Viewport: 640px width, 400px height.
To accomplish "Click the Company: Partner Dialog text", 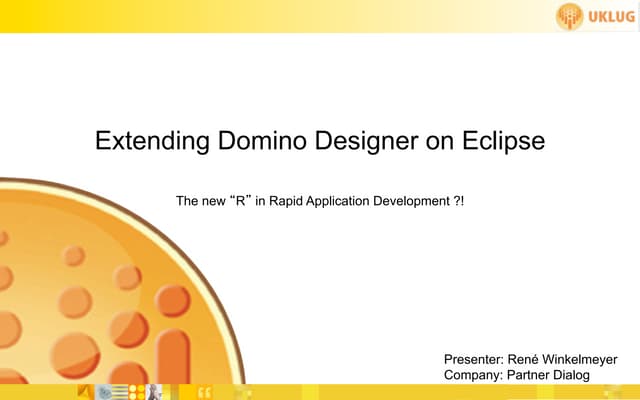I will 516,375.
